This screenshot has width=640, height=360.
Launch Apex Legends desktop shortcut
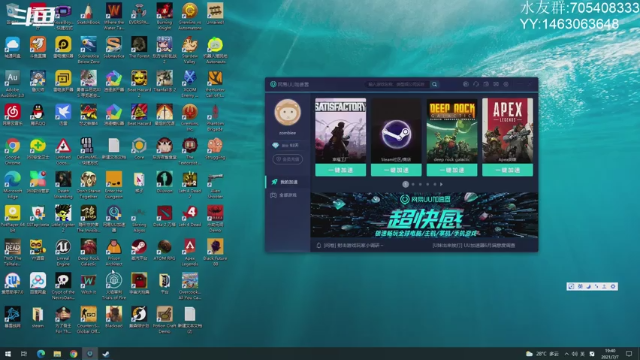click(189, 253)
